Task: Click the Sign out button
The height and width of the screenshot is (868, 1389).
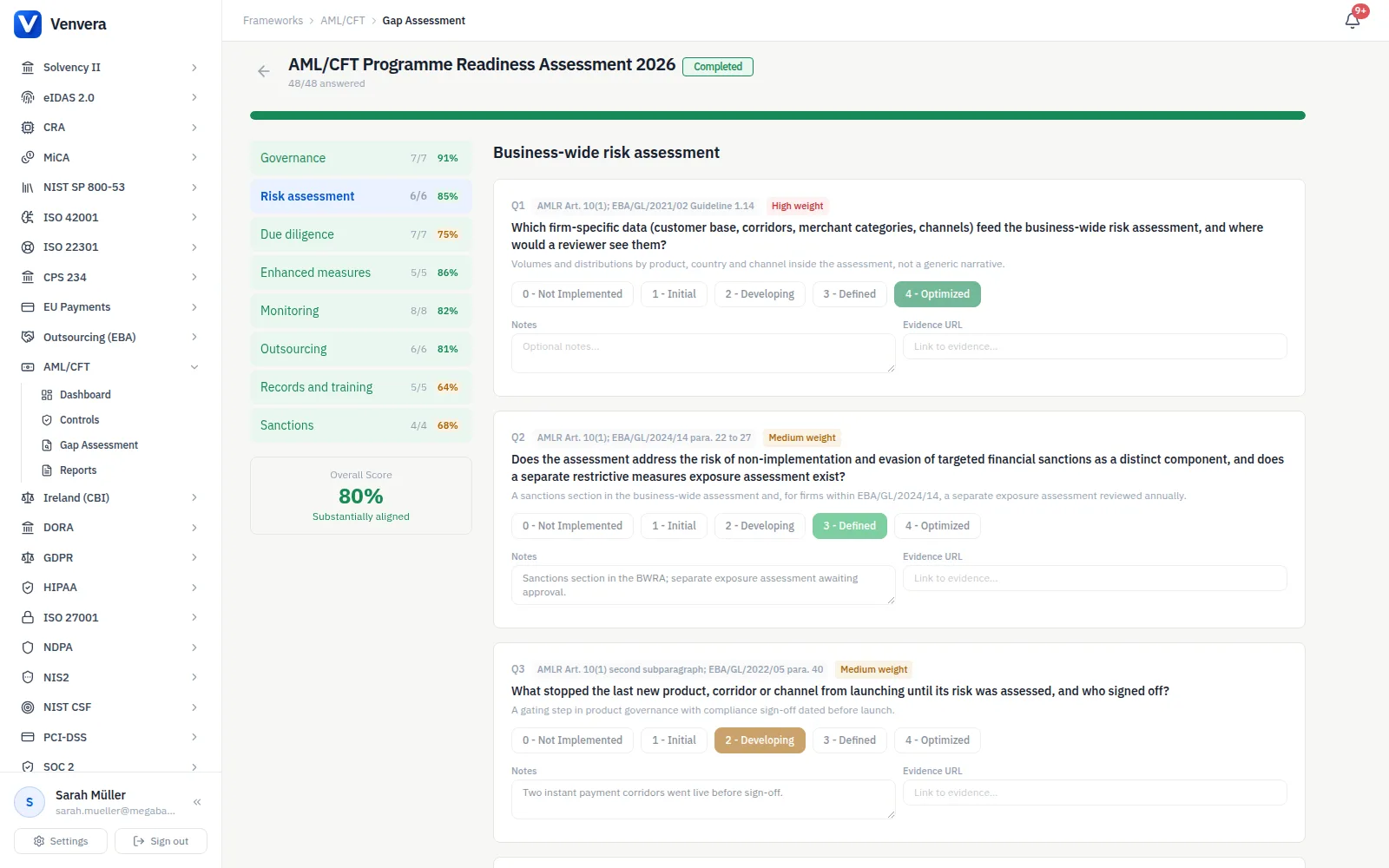Action: coord(161,841)
